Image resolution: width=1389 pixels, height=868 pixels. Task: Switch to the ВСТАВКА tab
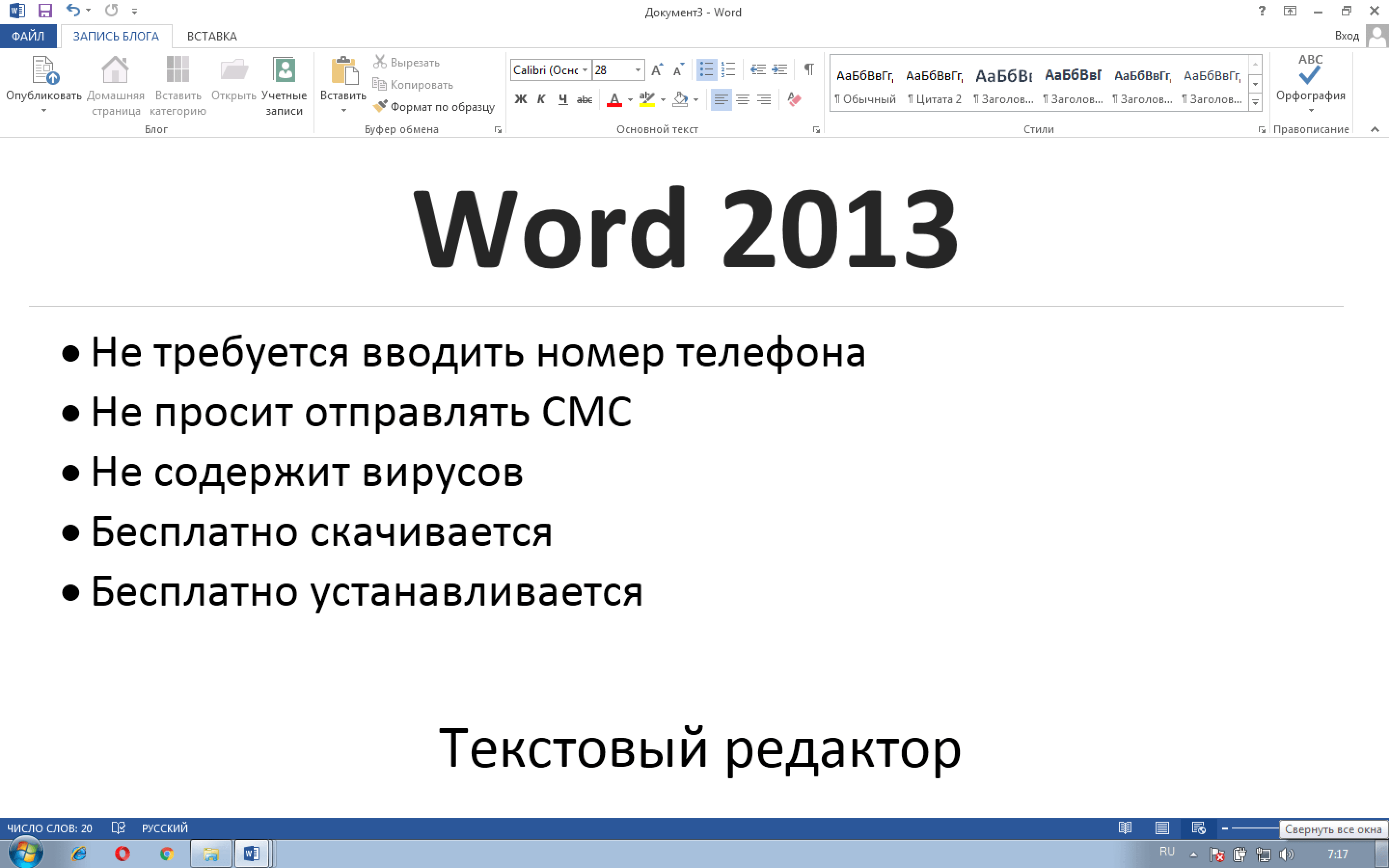212,36
